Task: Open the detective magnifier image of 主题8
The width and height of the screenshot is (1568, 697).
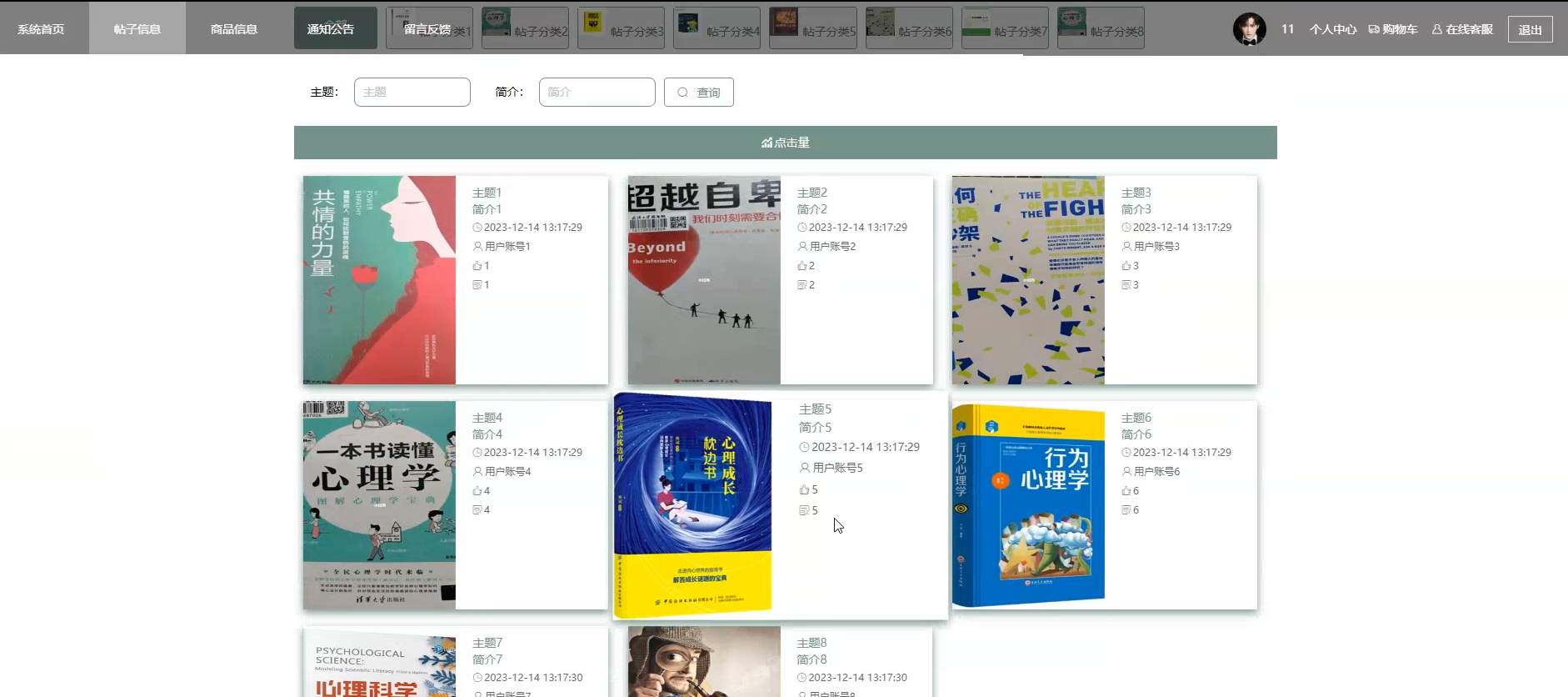Action: pyautogui.click(x=704, y=662)
